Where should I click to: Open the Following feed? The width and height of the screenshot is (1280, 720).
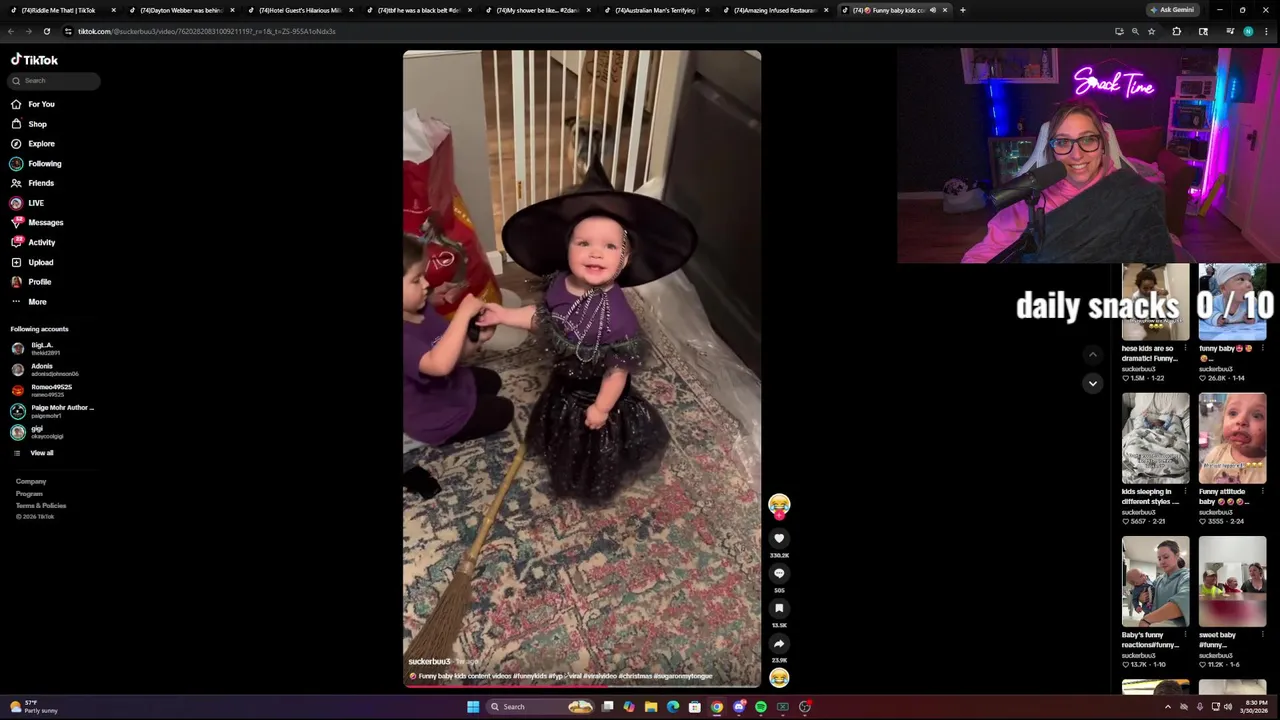tap(36, 163)
